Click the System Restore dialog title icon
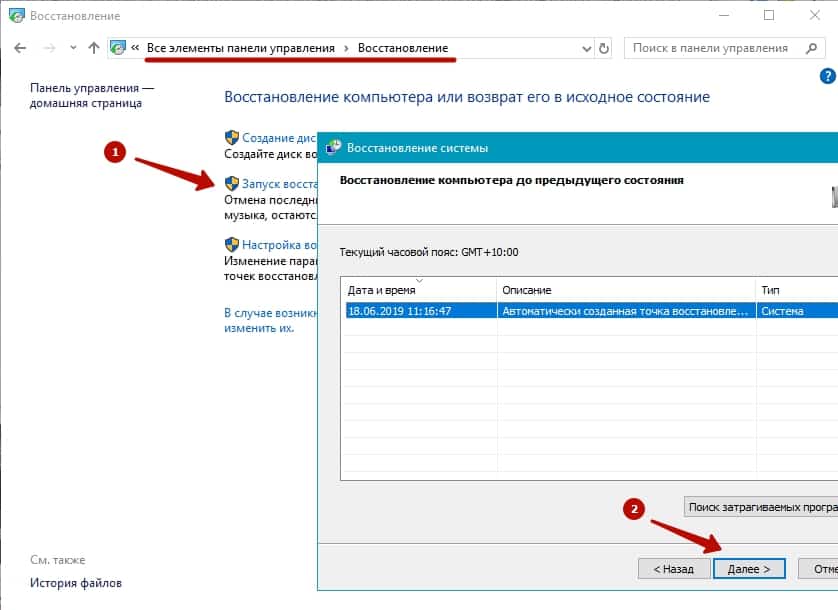The height and width of the screenshot is (610, 838). [x=334, y=146]
